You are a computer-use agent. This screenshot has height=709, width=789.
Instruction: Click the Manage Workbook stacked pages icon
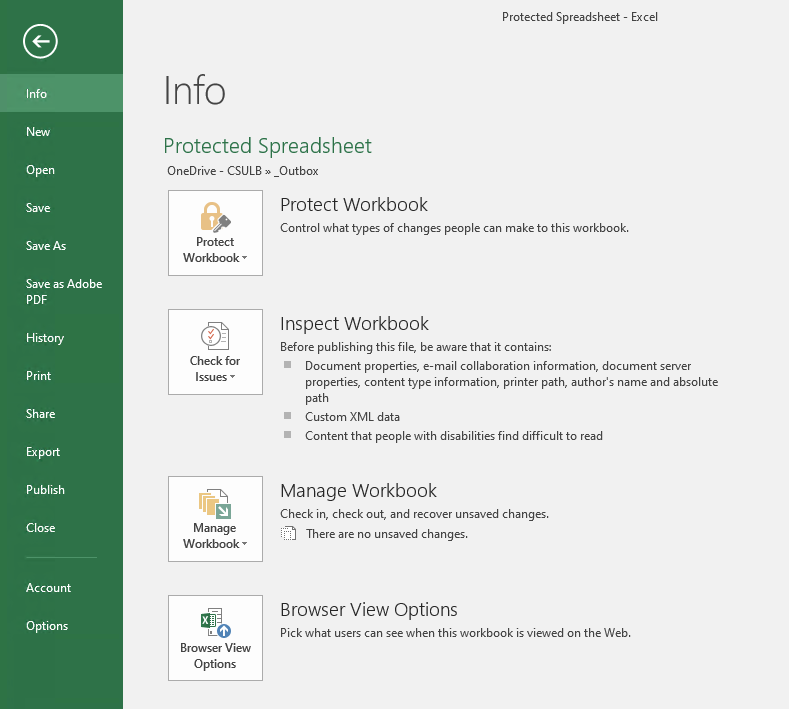[215, 503]
